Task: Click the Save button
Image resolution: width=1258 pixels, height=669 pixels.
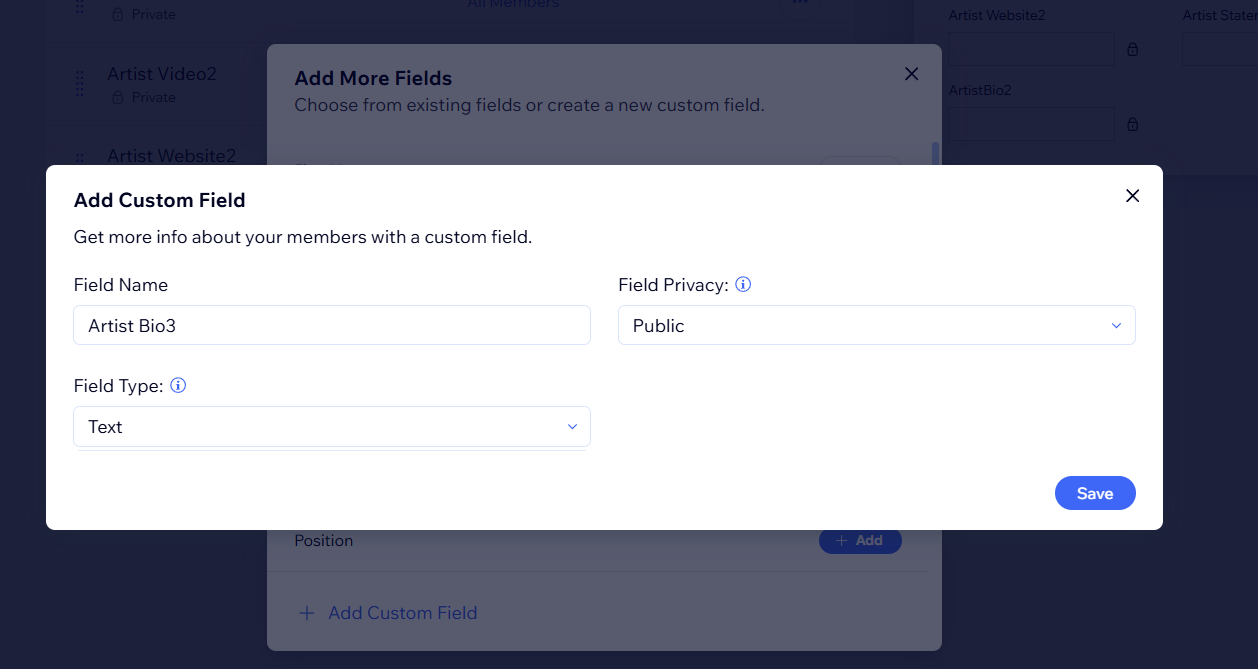Action: click(x=1095, y=493)
